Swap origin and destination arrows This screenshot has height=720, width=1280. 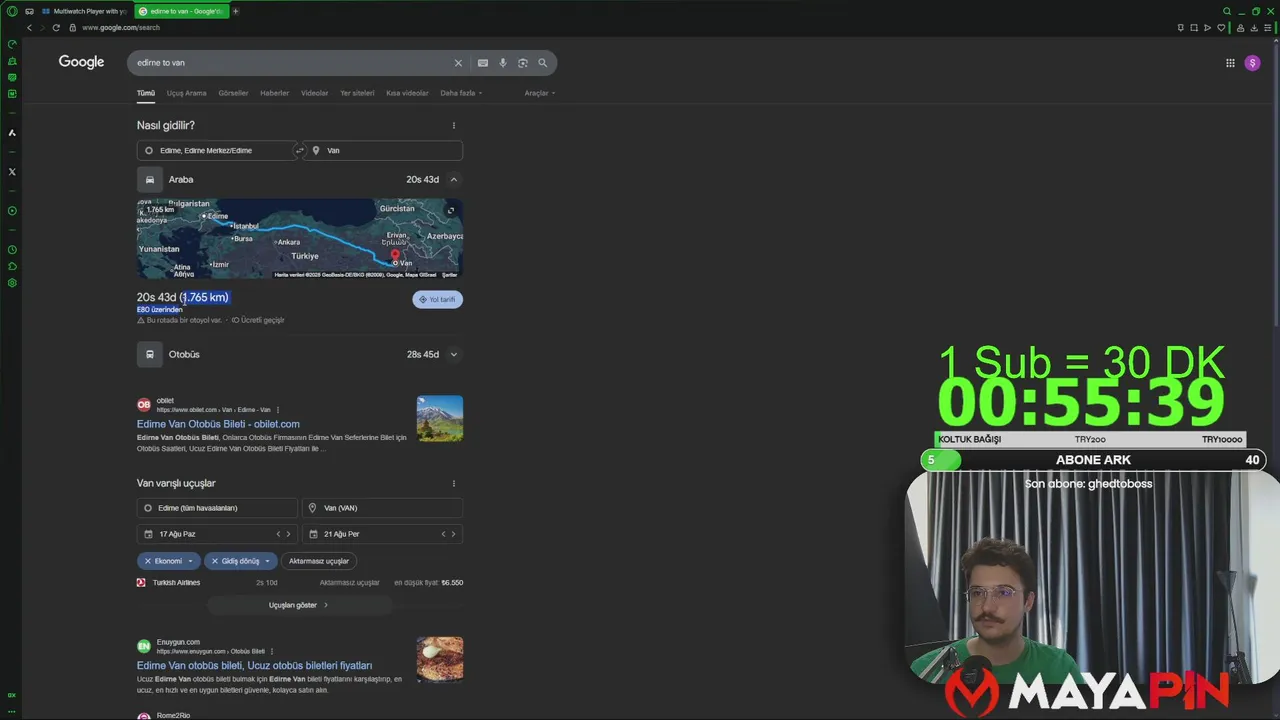coord(299,150)
